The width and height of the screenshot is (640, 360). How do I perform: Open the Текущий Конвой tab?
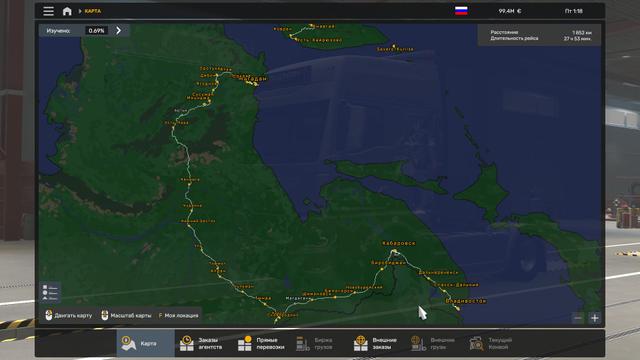click(493, 343)
